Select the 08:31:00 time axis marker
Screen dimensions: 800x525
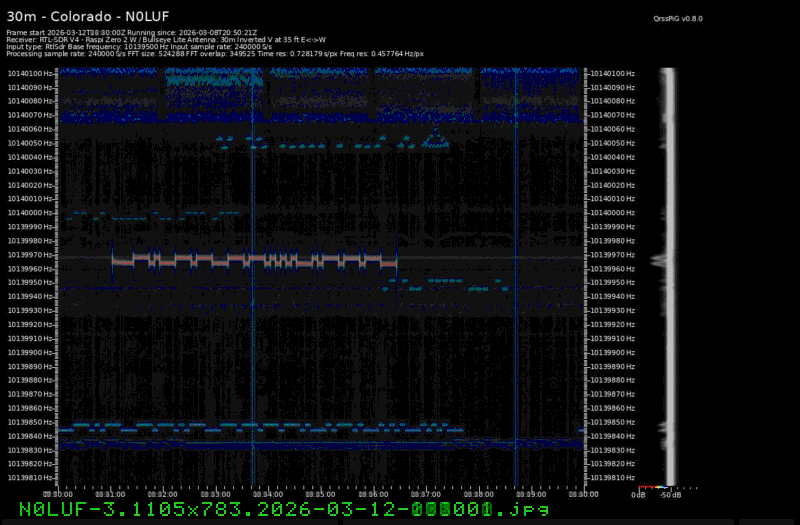tap(110, 494)
